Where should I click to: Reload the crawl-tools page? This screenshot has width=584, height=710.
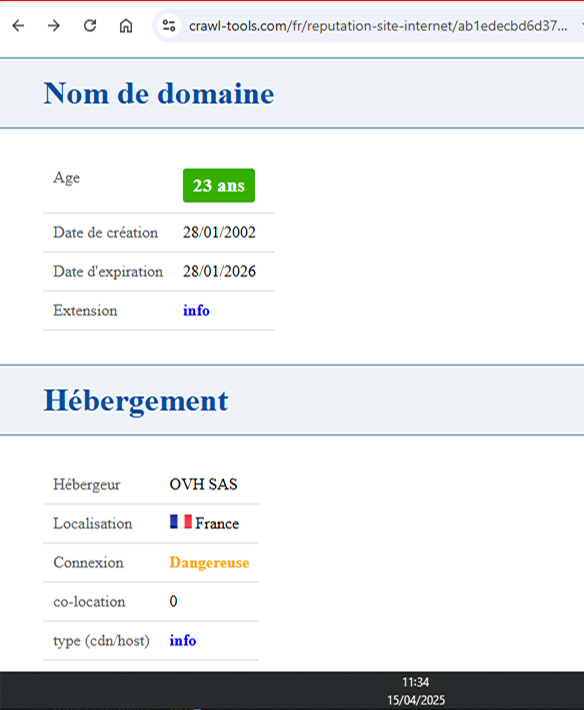coord(90,26)
